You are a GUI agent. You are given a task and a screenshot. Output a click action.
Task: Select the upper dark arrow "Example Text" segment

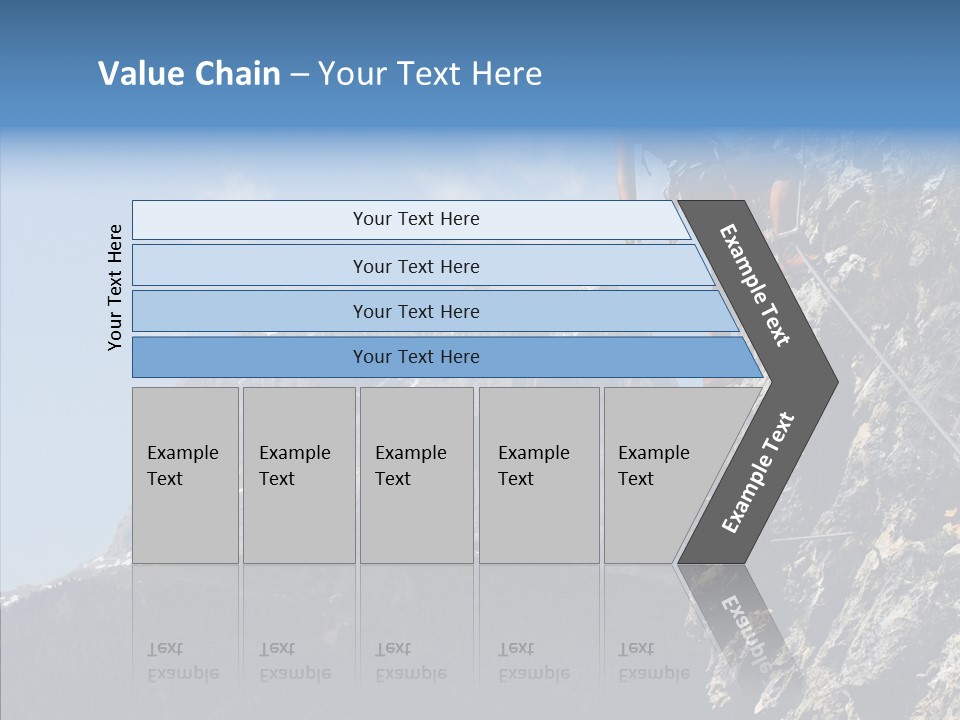[x=757, y=285]
